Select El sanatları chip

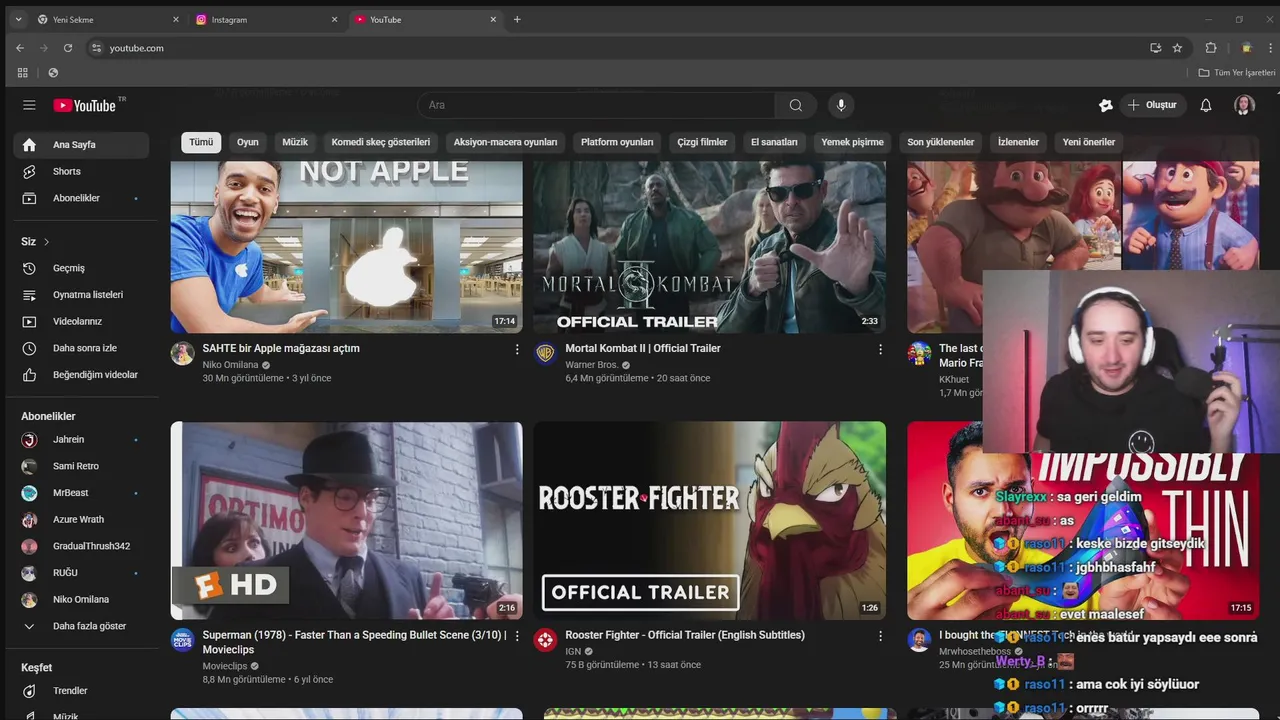[774, 142]
